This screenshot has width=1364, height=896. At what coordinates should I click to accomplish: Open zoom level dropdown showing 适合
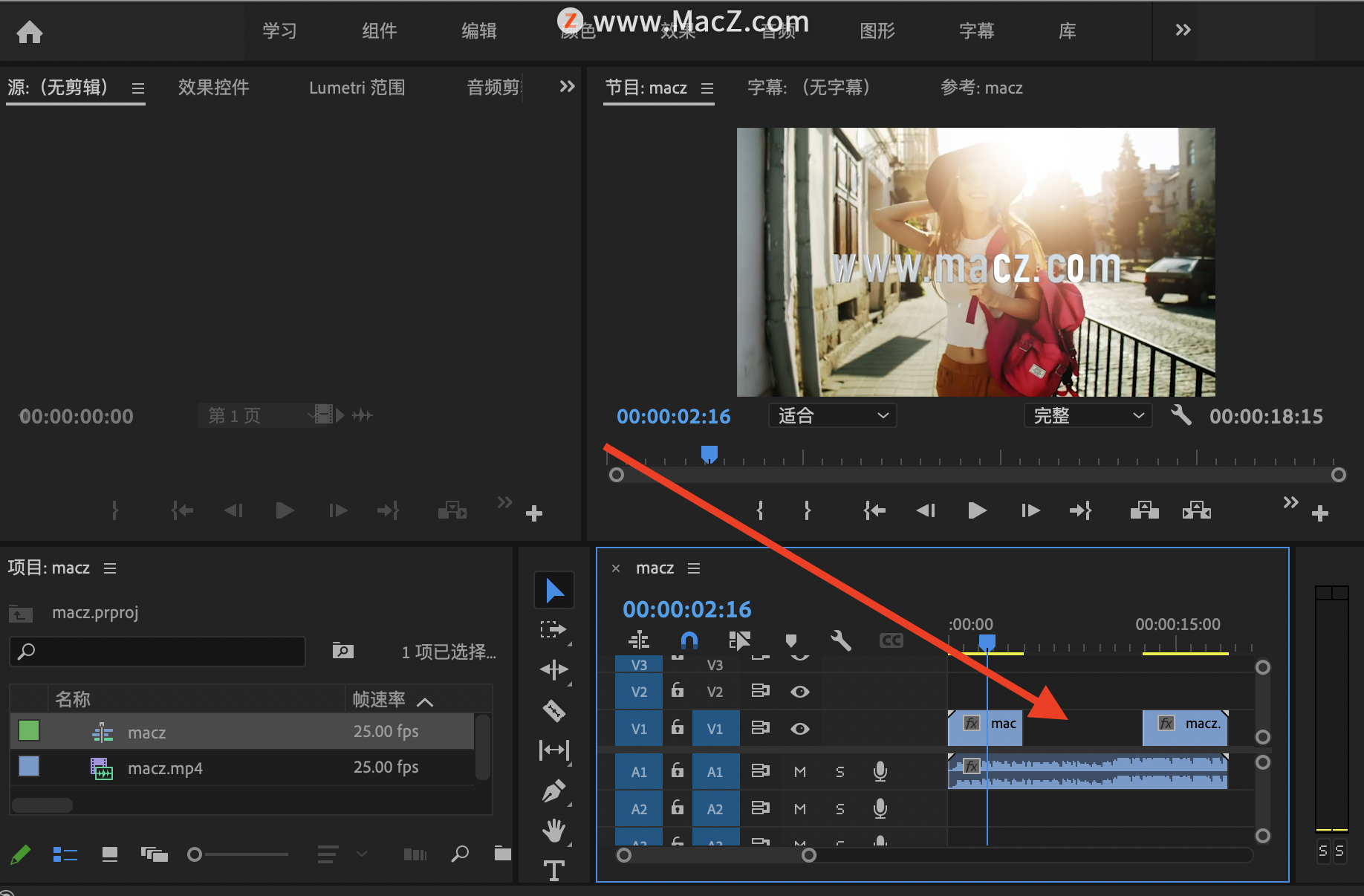(x=832, y=415)
